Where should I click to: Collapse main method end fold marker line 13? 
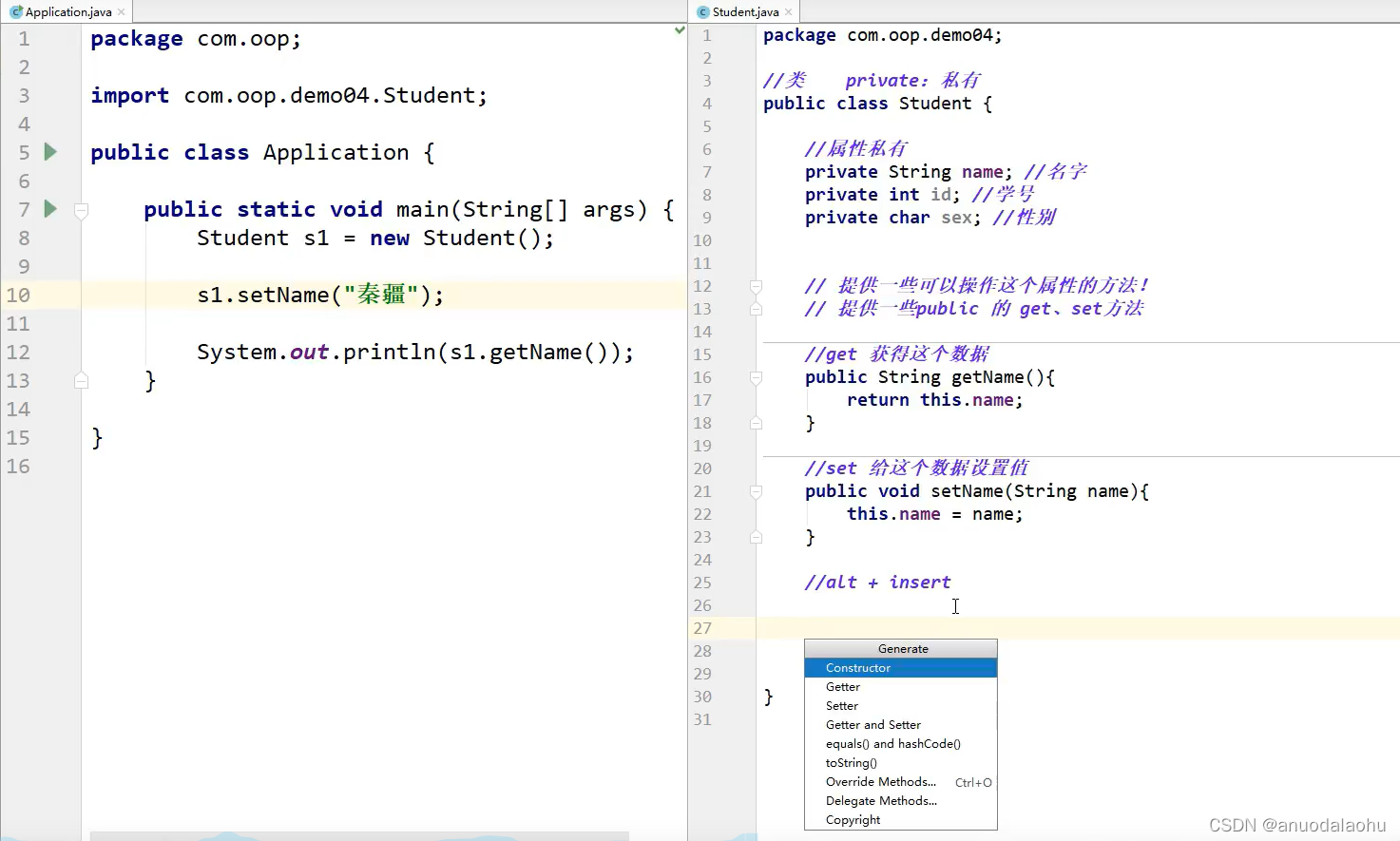(82, 380)
